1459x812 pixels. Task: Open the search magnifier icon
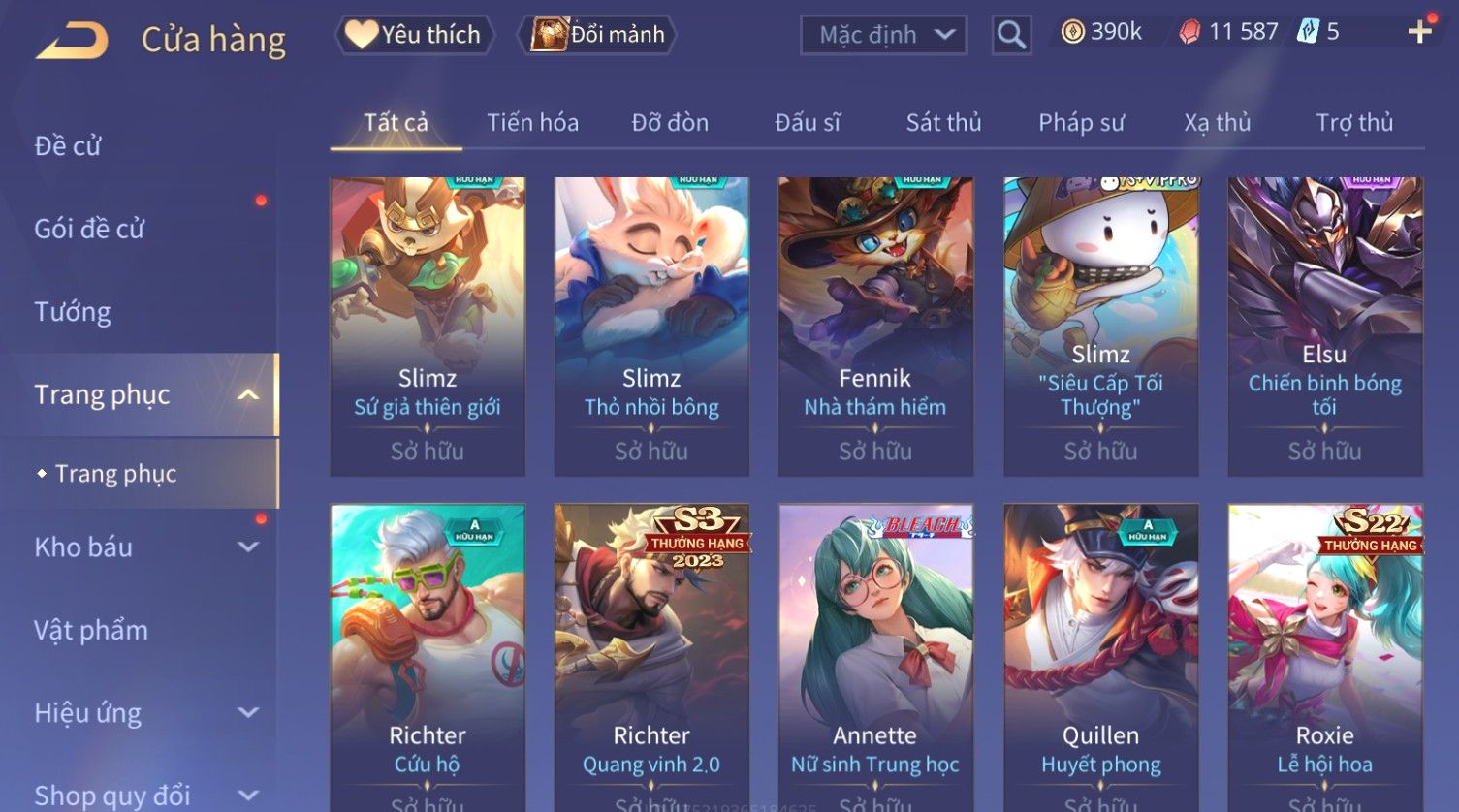click(x=1011, y=35)
